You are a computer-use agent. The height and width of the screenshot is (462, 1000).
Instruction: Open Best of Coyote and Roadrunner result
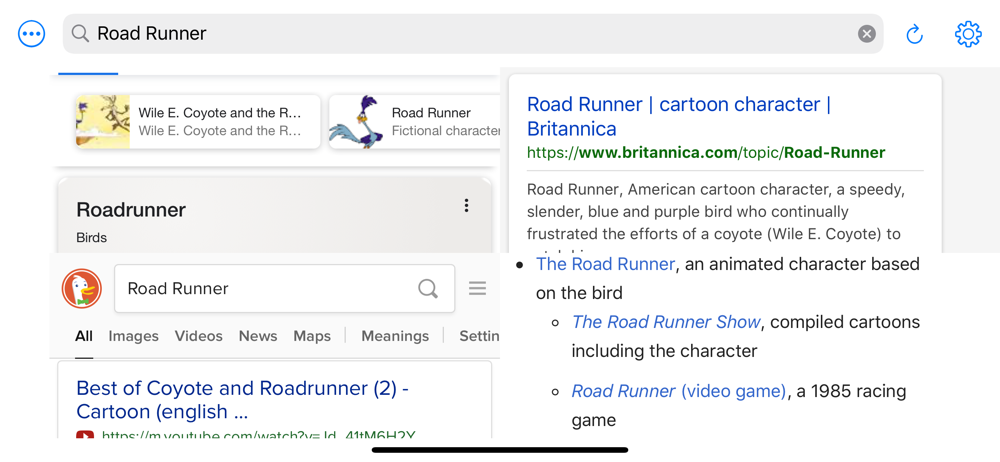click(242, 400)
